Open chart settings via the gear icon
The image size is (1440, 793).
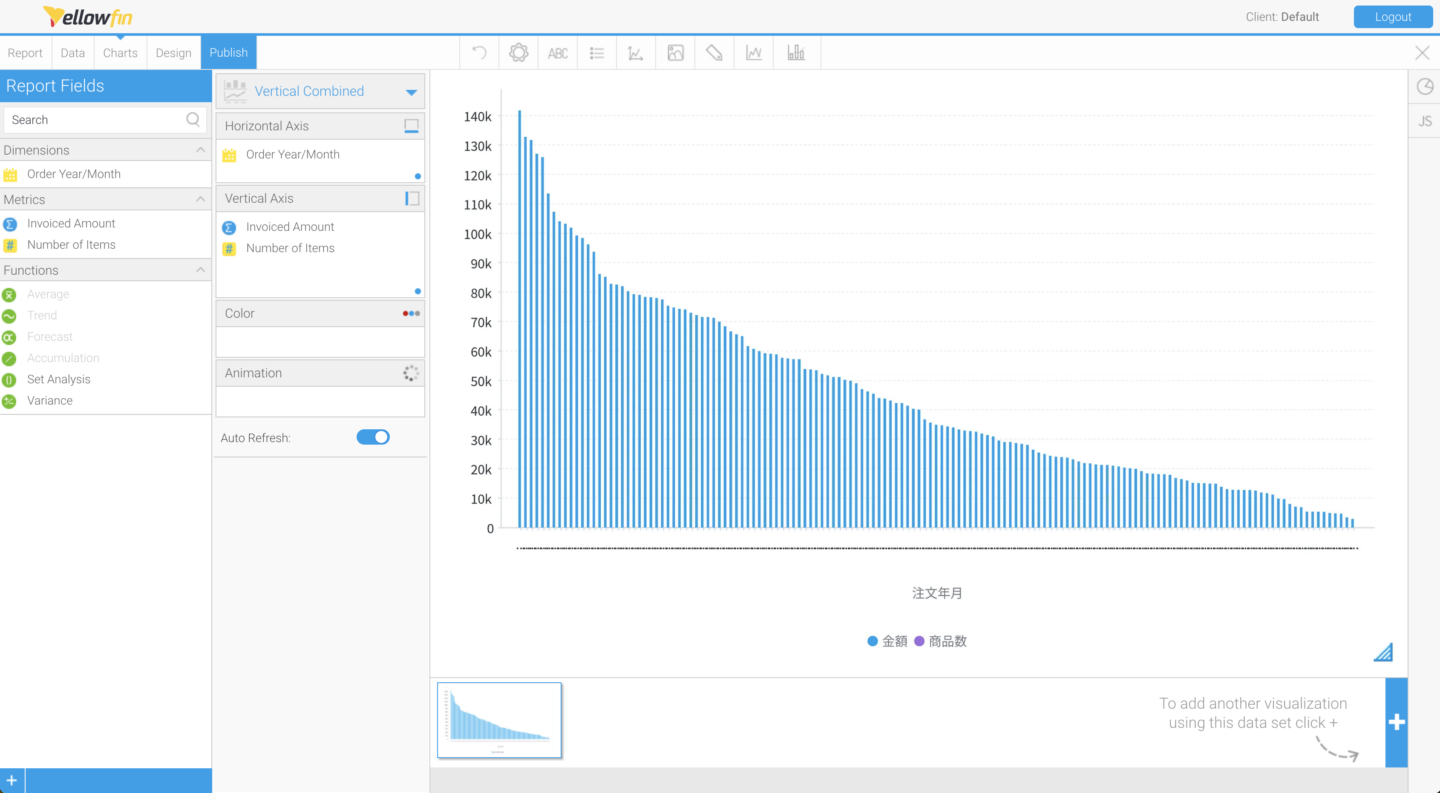(x=518, y=52)
